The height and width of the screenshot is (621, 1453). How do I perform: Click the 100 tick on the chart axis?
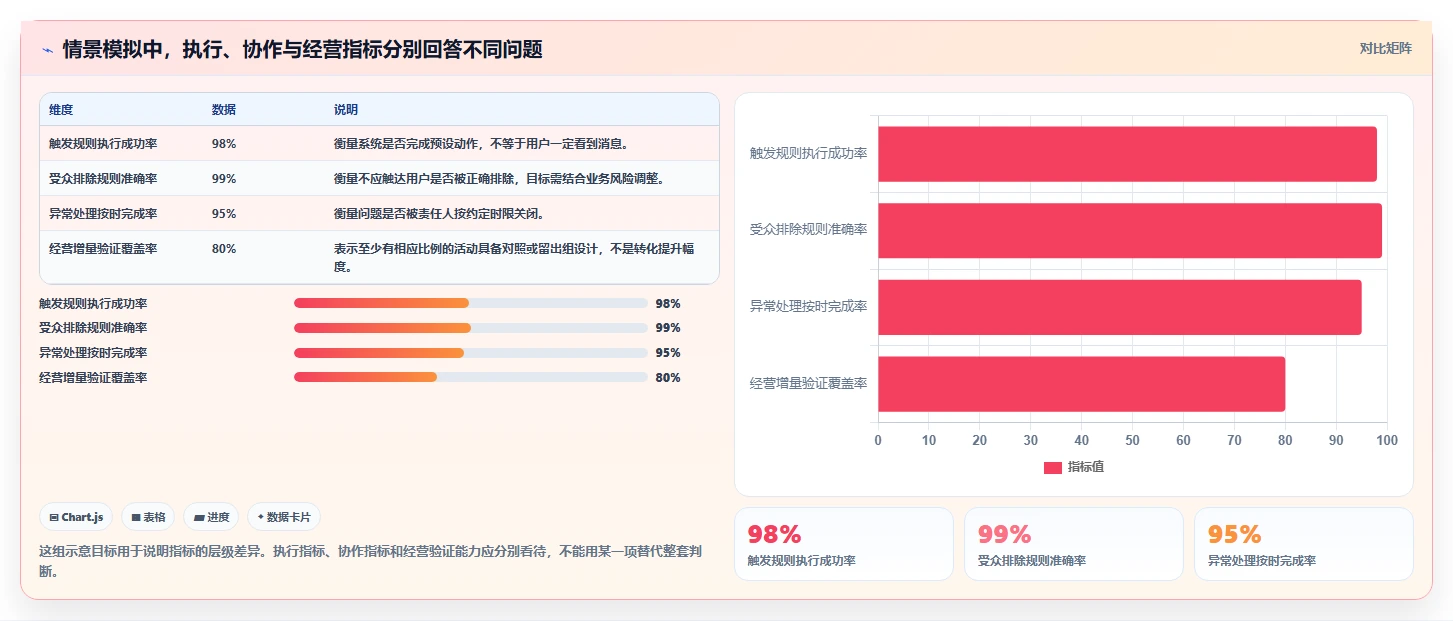point(1387,441)
